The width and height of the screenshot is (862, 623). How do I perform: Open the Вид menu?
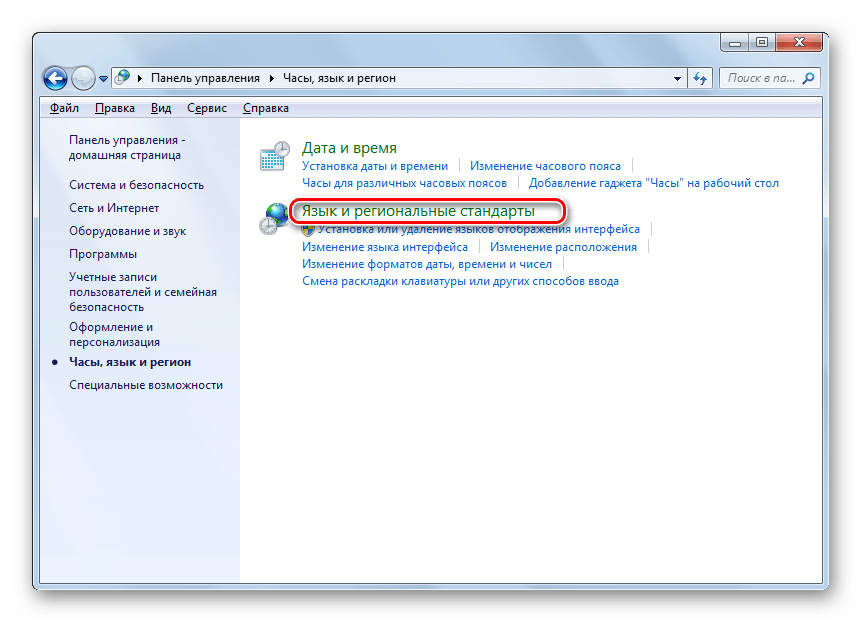161,108
